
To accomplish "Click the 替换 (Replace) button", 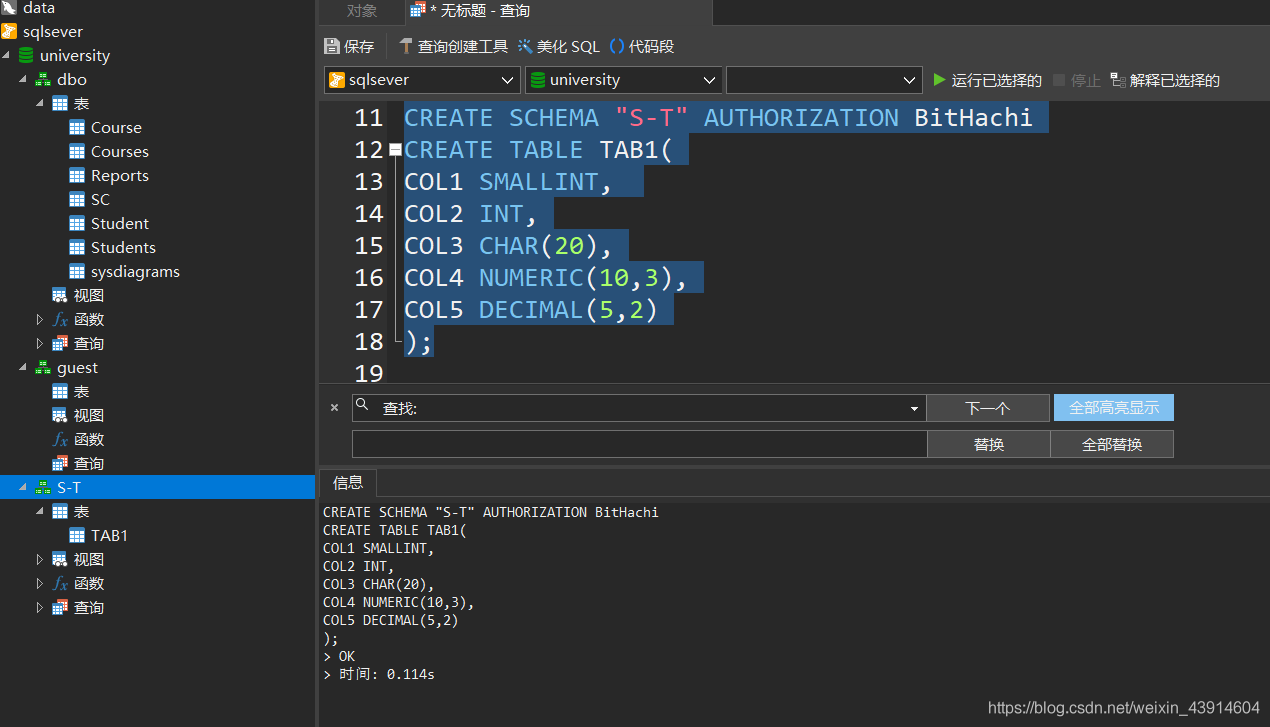I will (989, 444).
